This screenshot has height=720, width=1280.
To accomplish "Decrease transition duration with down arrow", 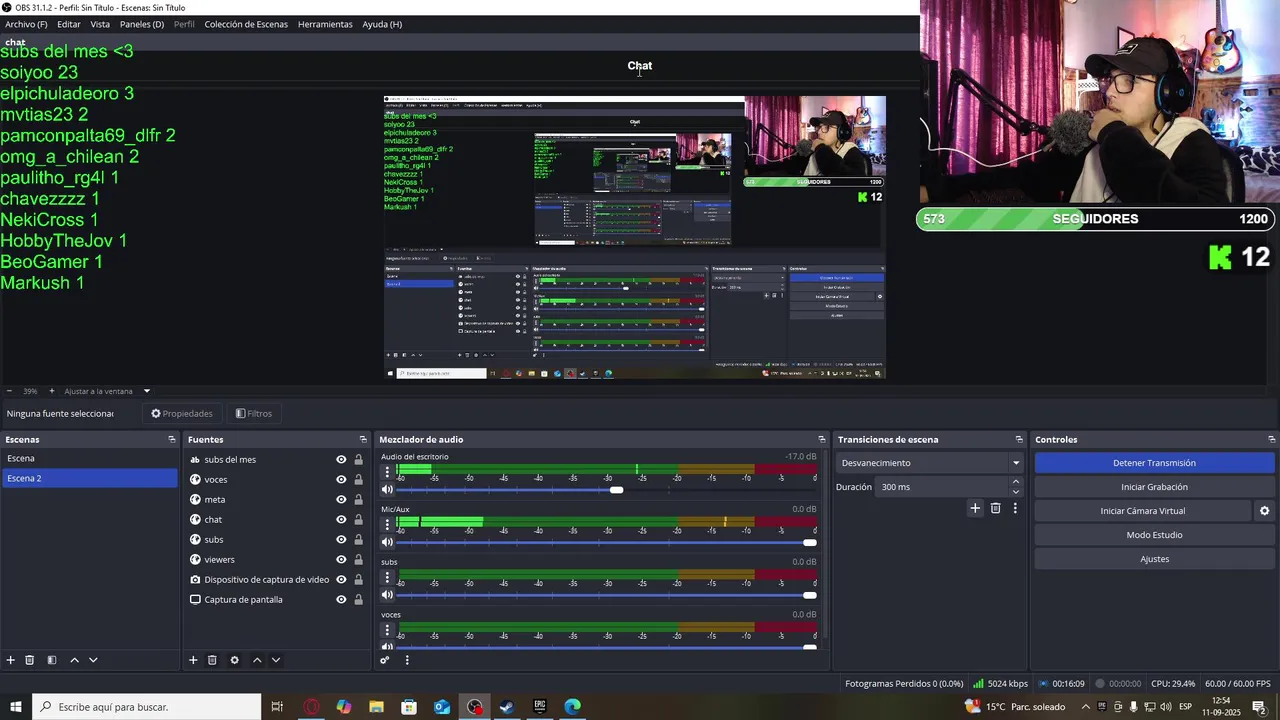I will (x=1016, y=492).
